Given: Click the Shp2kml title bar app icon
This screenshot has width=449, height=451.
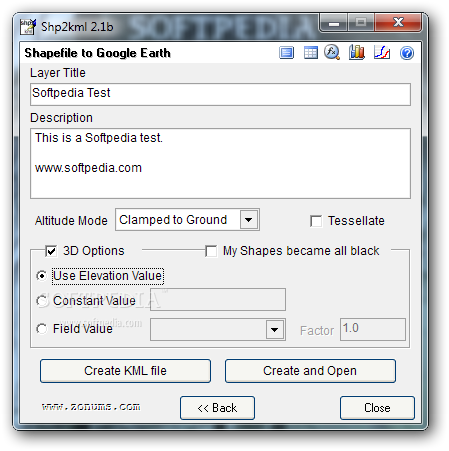Looking at the screenshot, I should click(x=28, y=27).
